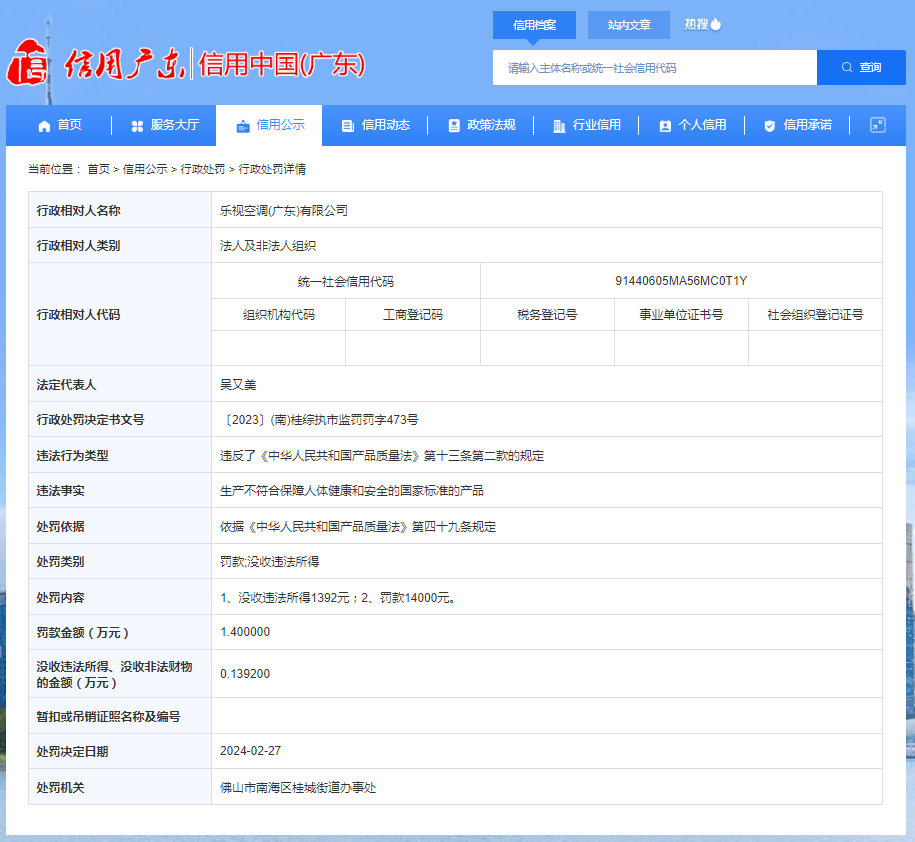This screenshot has height=842, width=915.
Task: Click the 社会组织登记证号 header cell
Action: click(815, 315)
